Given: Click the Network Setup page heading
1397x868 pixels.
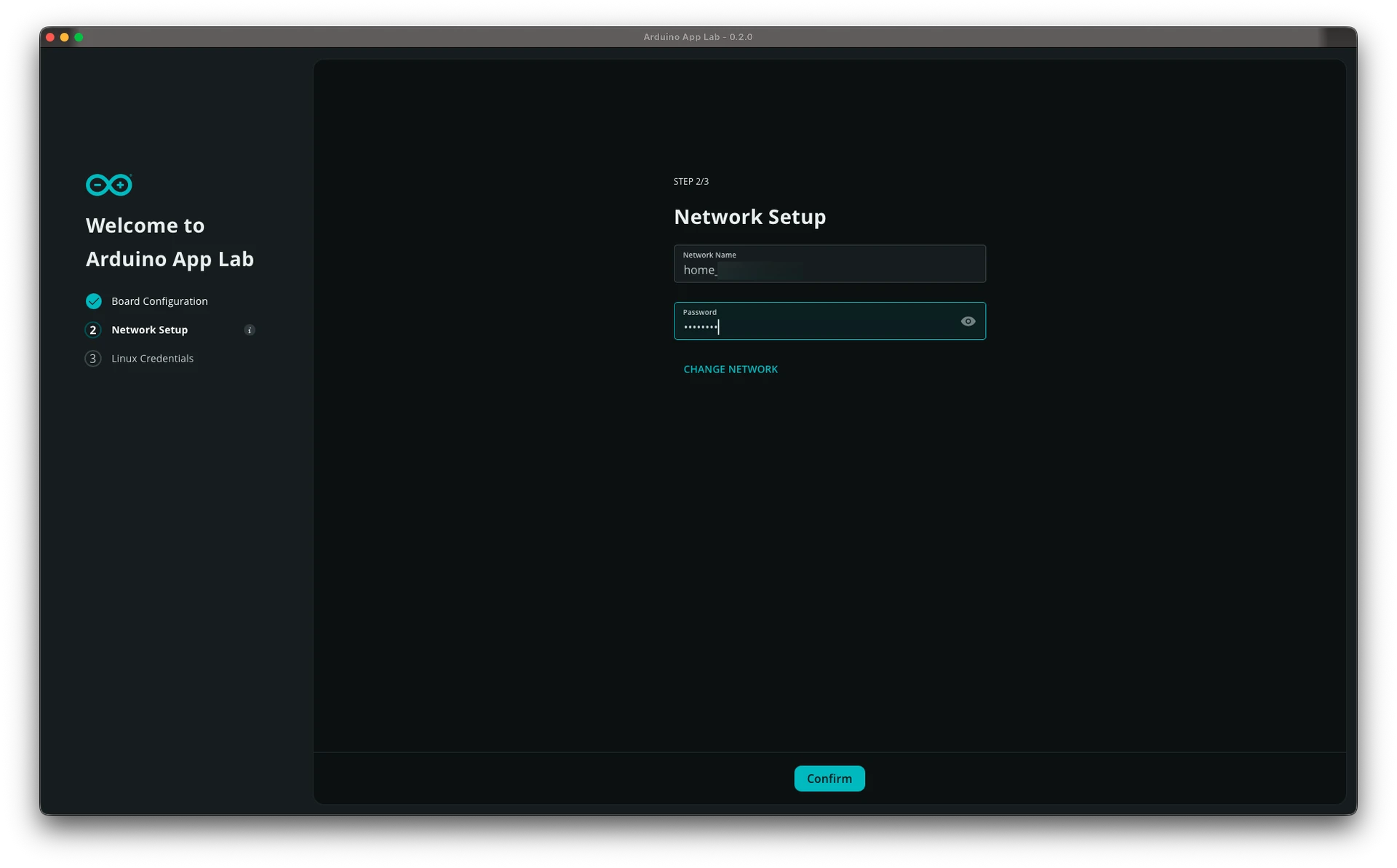Looking at the screenshot, I should [x=749, y=216].
